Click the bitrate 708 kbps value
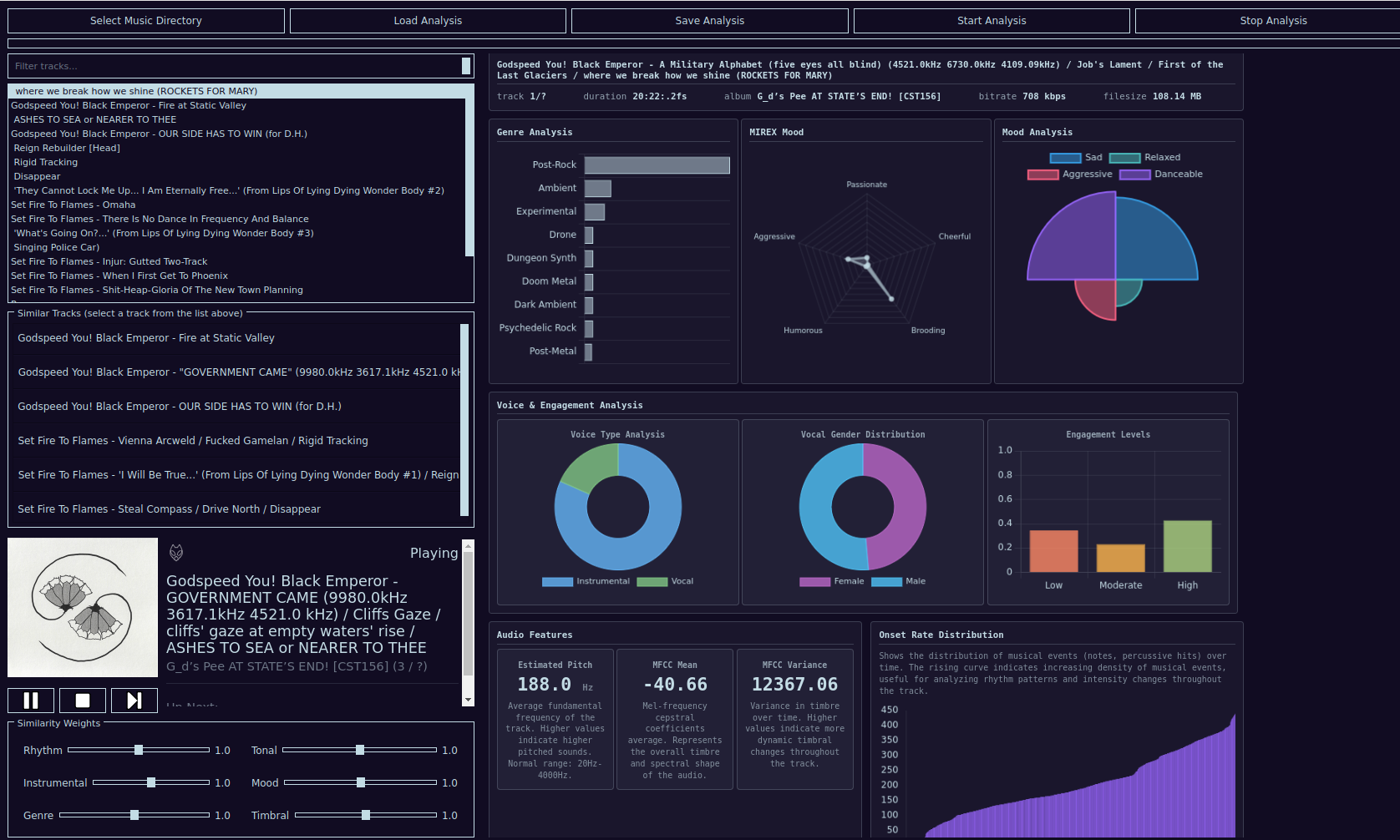 pos(1044,97)
